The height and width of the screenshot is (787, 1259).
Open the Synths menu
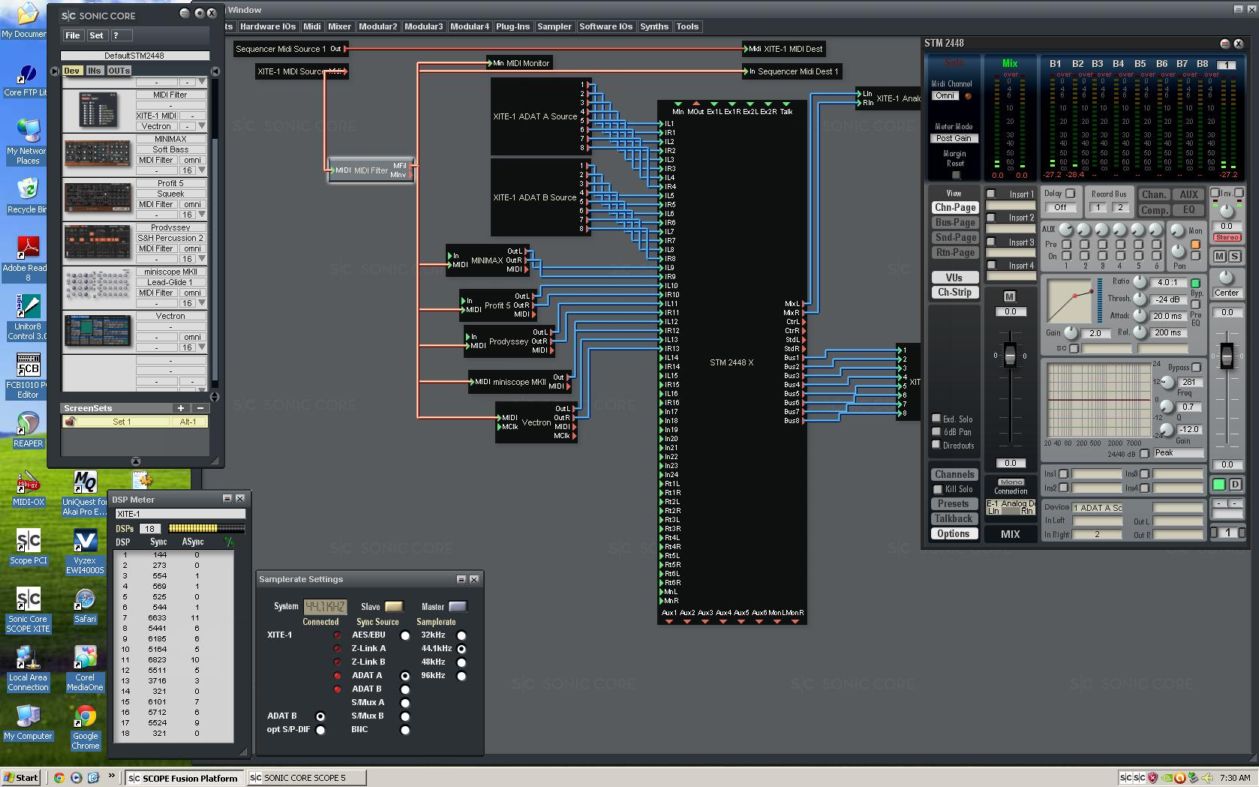[x=654, y=26]
